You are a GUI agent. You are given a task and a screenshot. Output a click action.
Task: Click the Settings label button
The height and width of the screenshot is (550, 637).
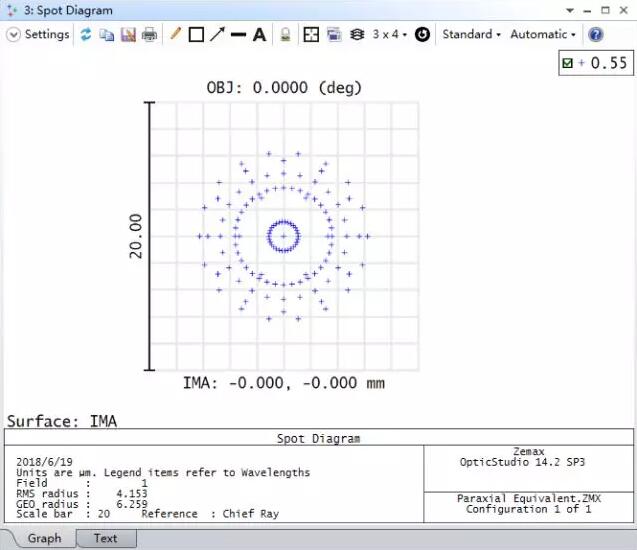click(47, 34)
